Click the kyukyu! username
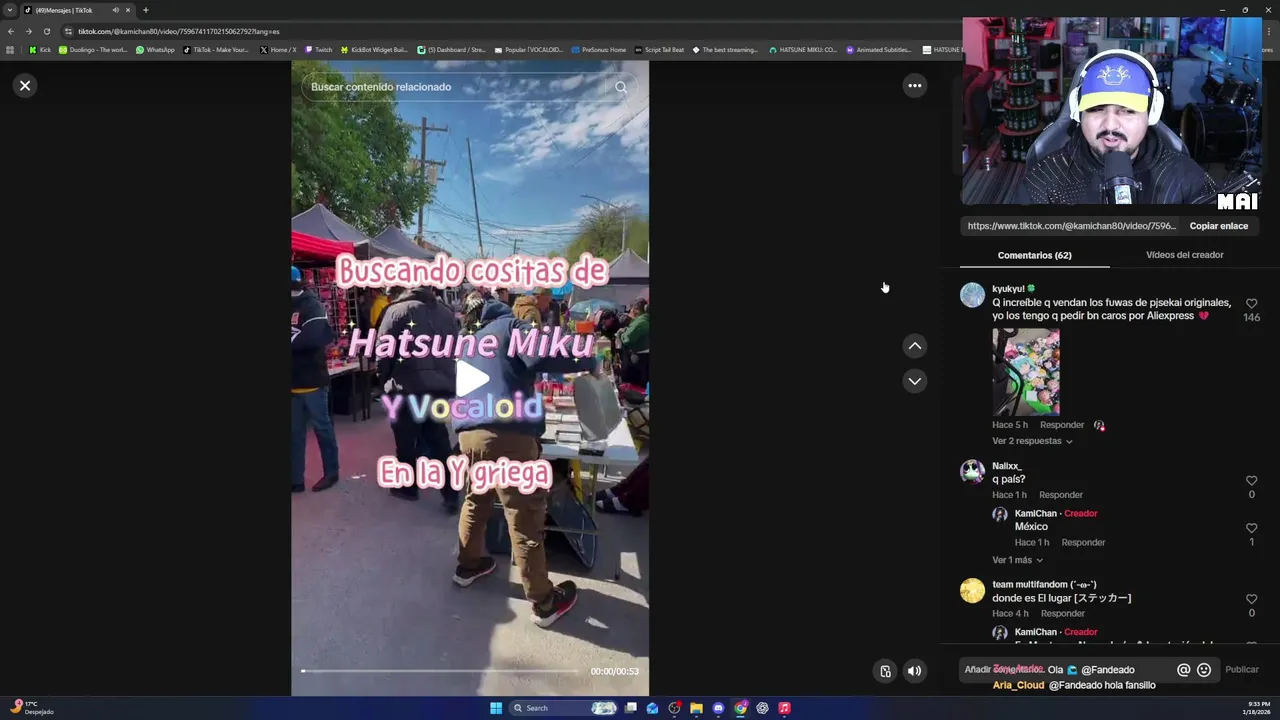 tap(1008, 289)
